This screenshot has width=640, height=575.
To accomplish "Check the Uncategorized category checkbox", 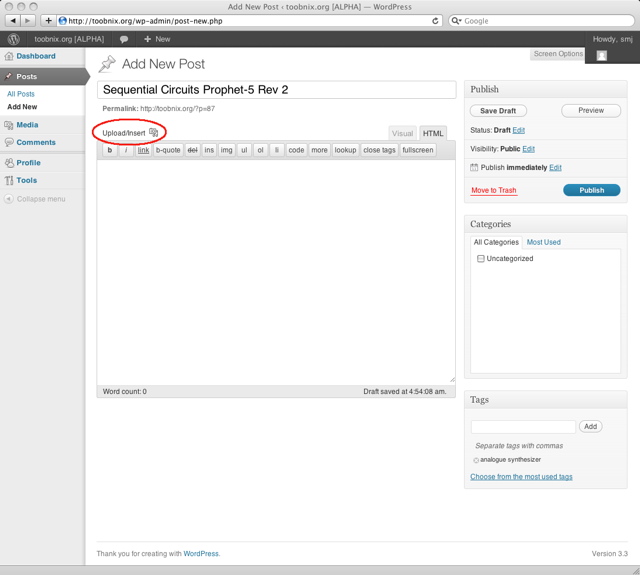I will point(481,258).
